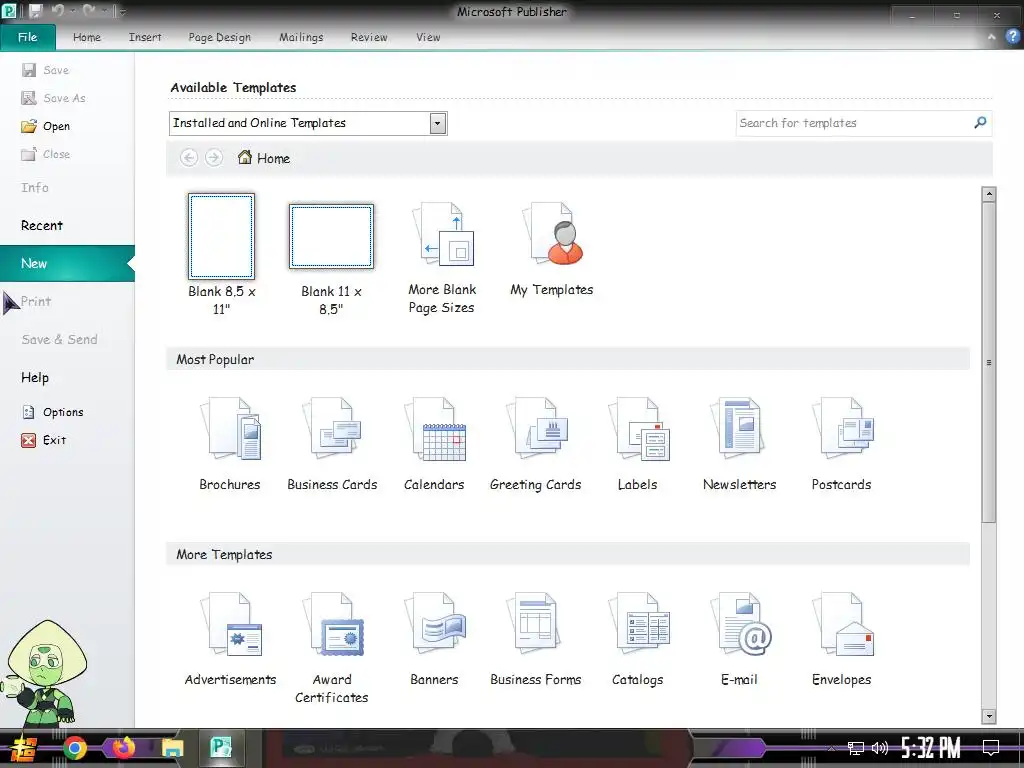This screenshot has width=1024, height=768.
Task: Open Publisher Options
Action: (x=54, y=412)
